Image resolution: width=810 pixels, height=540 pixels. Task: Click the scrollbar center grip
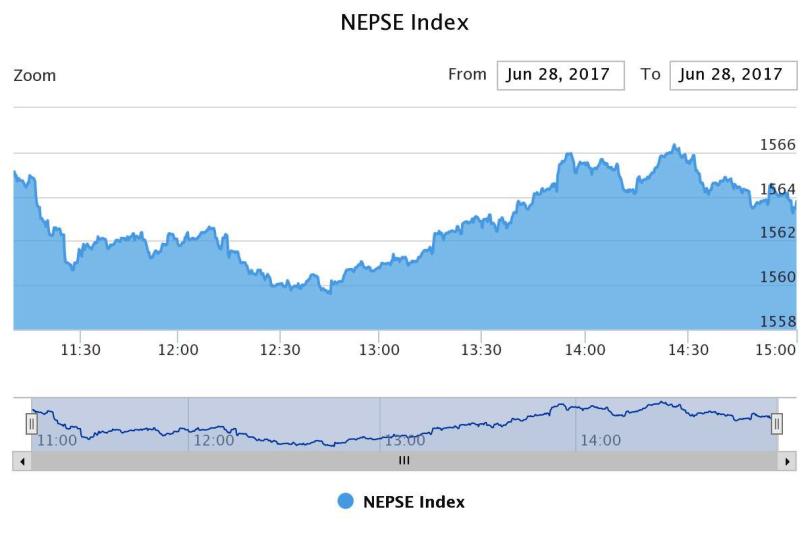(x=404, y=461)
